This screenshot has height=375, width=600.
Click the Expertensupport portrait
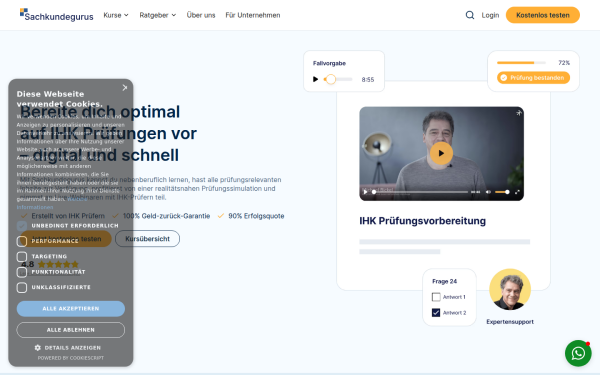point(510,290)
